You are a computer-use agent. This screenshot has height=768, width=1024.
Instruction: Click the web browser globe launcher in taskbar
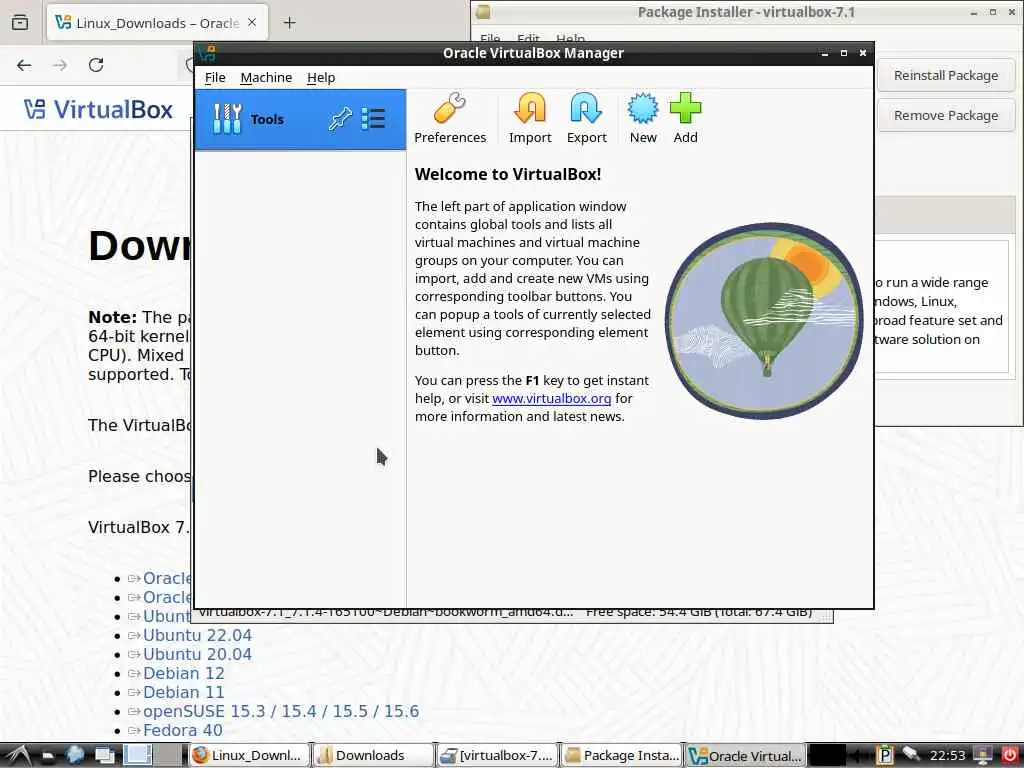pos(75,755)
